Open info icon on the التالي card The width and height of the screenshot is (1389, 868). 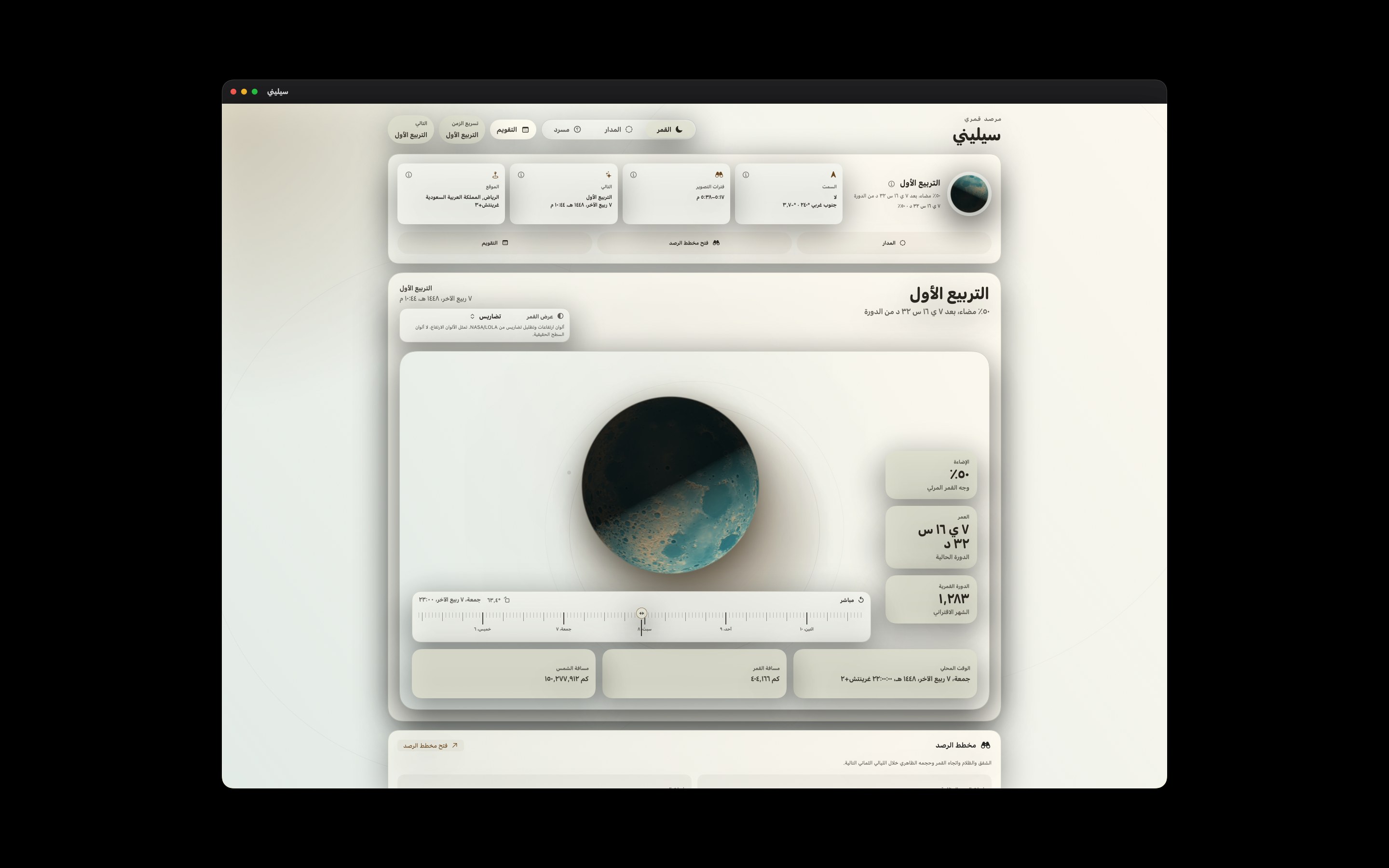click(x=520, y=175)
